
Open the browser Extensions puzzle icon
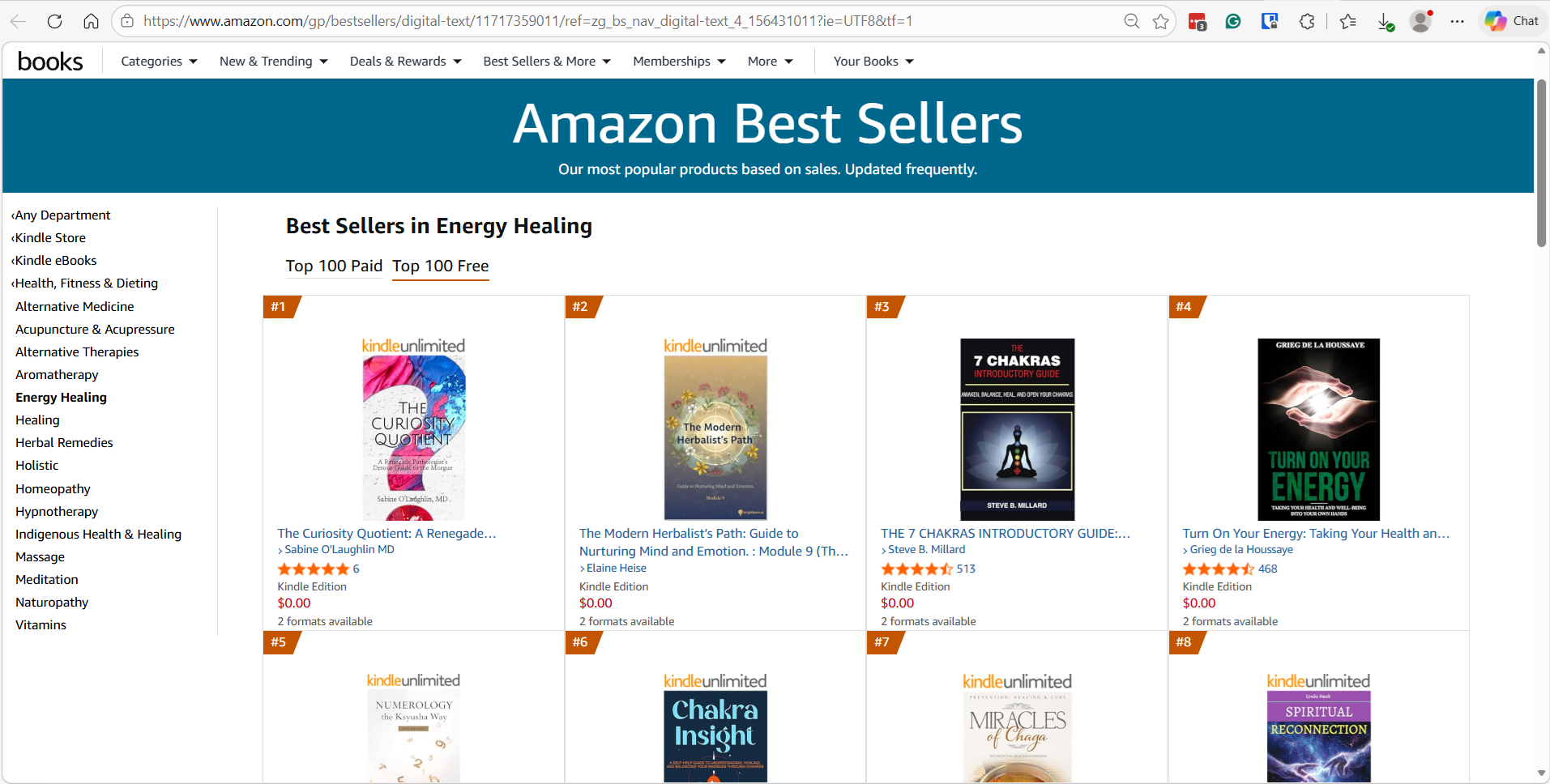coord(1306,21)
